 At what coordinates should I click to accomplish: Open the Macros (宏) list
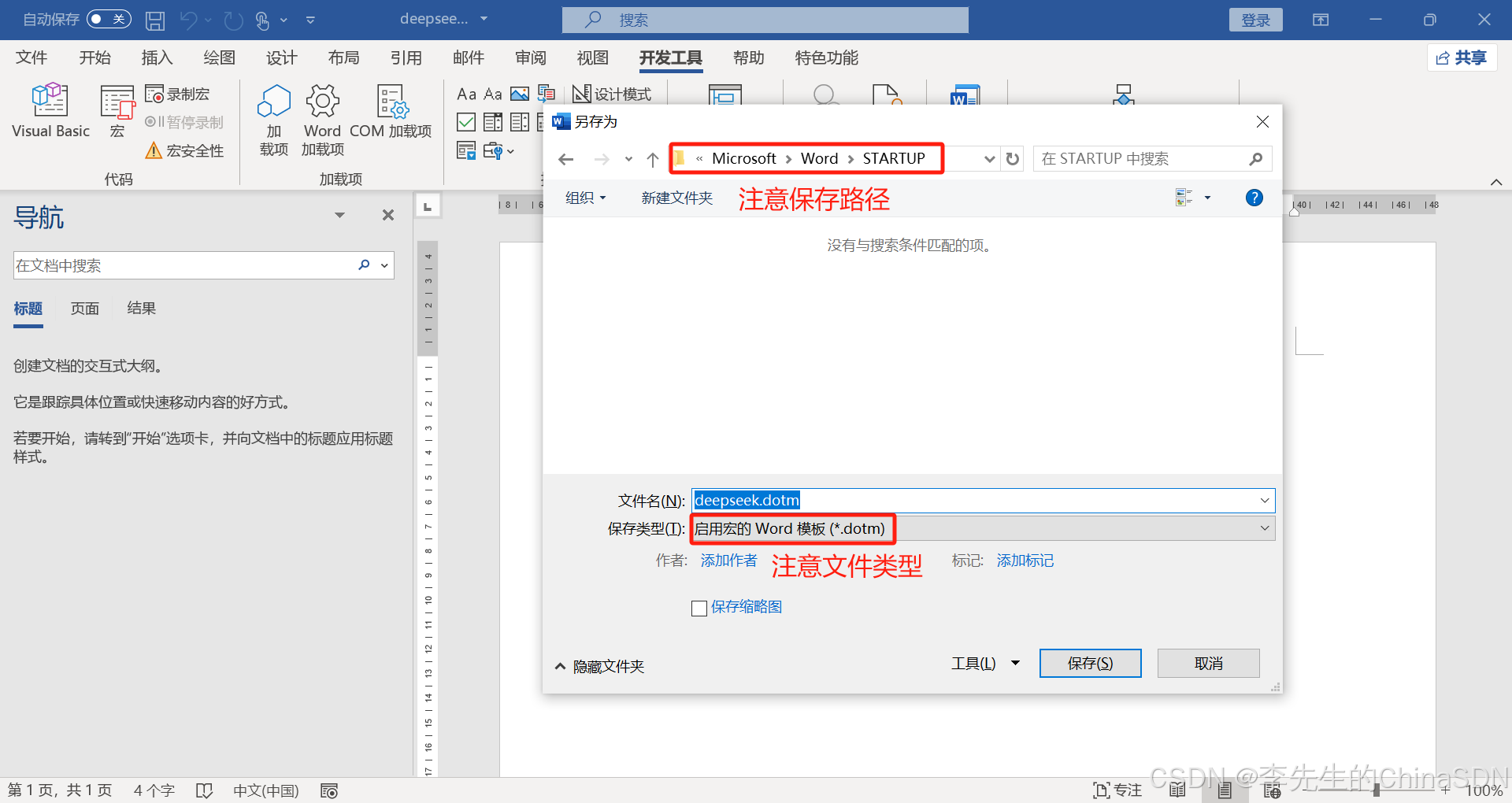click(x=117, y=111)
